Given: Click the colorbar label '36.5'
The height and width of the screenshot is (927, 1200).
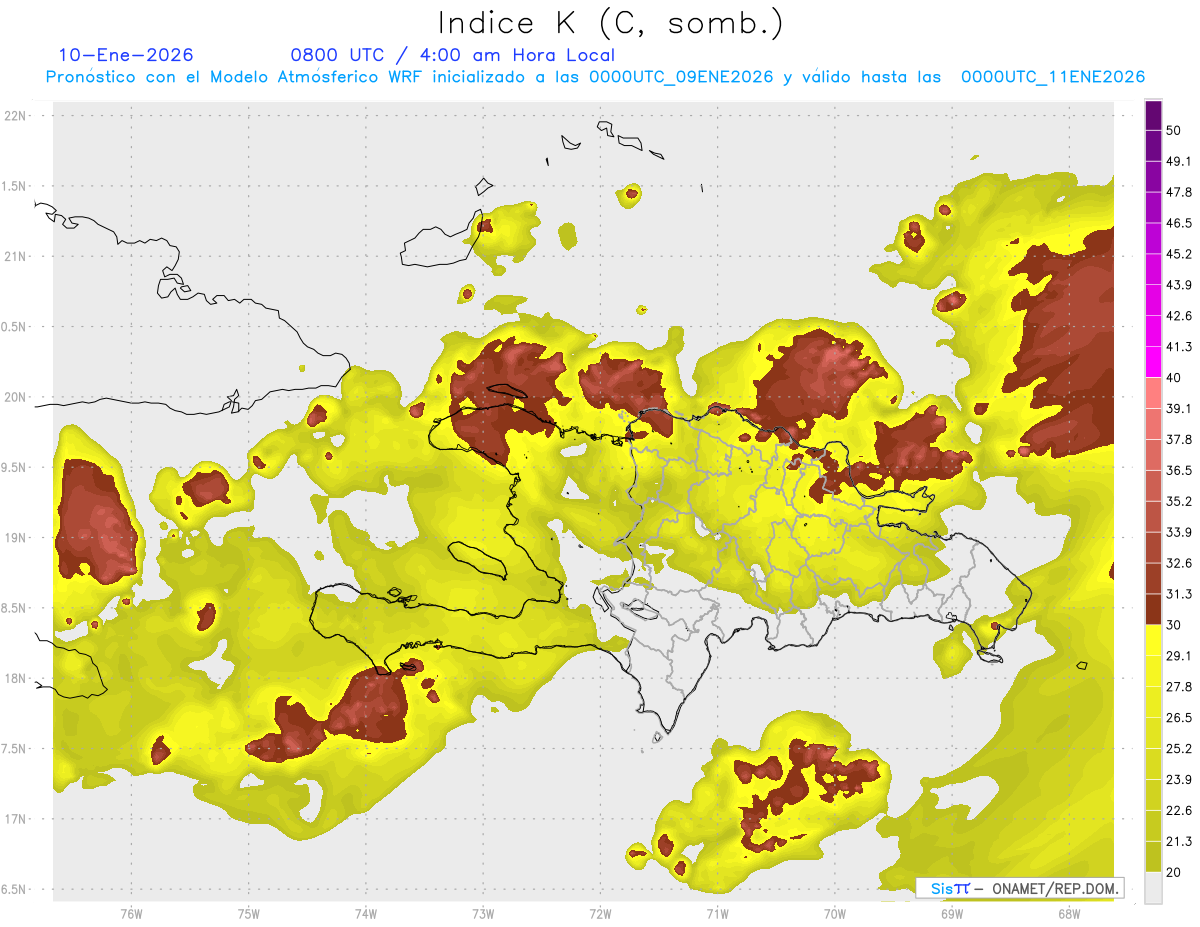Looking at the screenshot, I should [x=1179, y=471].
